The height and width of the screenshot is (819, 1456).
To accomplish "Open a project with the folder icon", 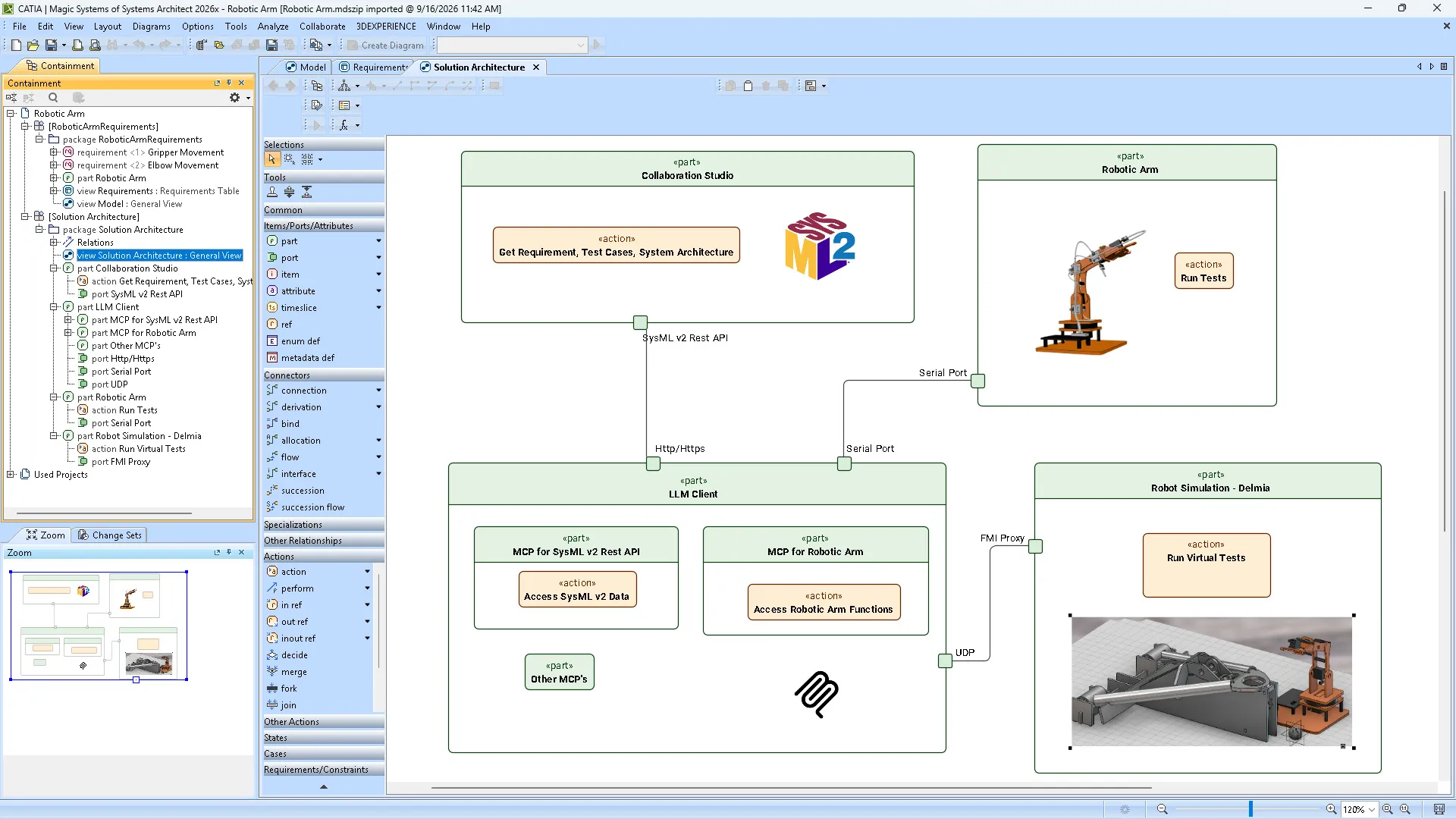I will coord(33,45).
